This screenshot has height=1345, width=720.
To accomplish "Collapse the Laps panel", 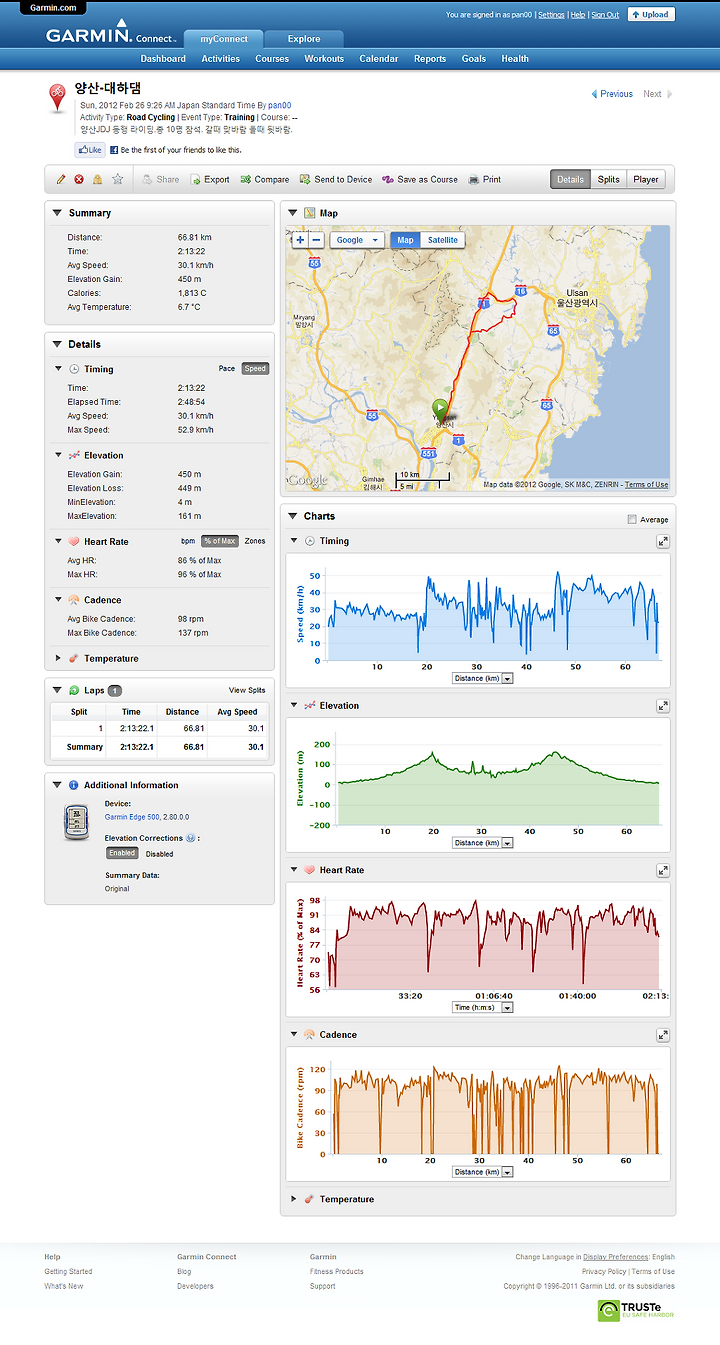I will click(x=57, y=690).
